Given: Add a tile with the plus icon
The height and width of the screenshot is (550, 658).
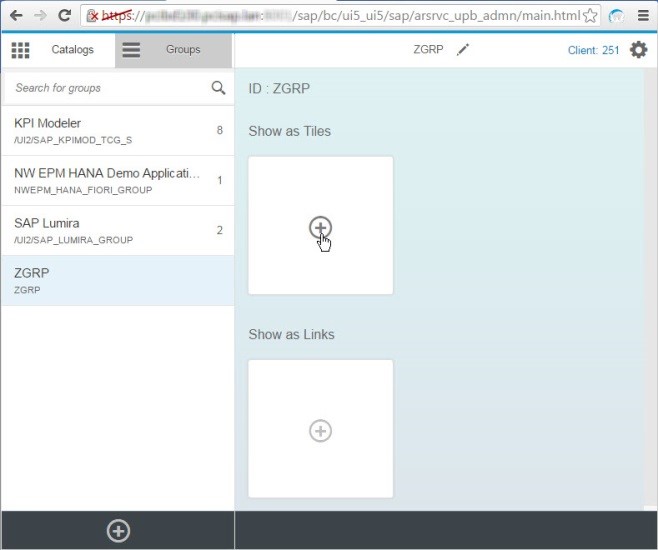Looking at the screenshot, I should click(x=320, y=227).
